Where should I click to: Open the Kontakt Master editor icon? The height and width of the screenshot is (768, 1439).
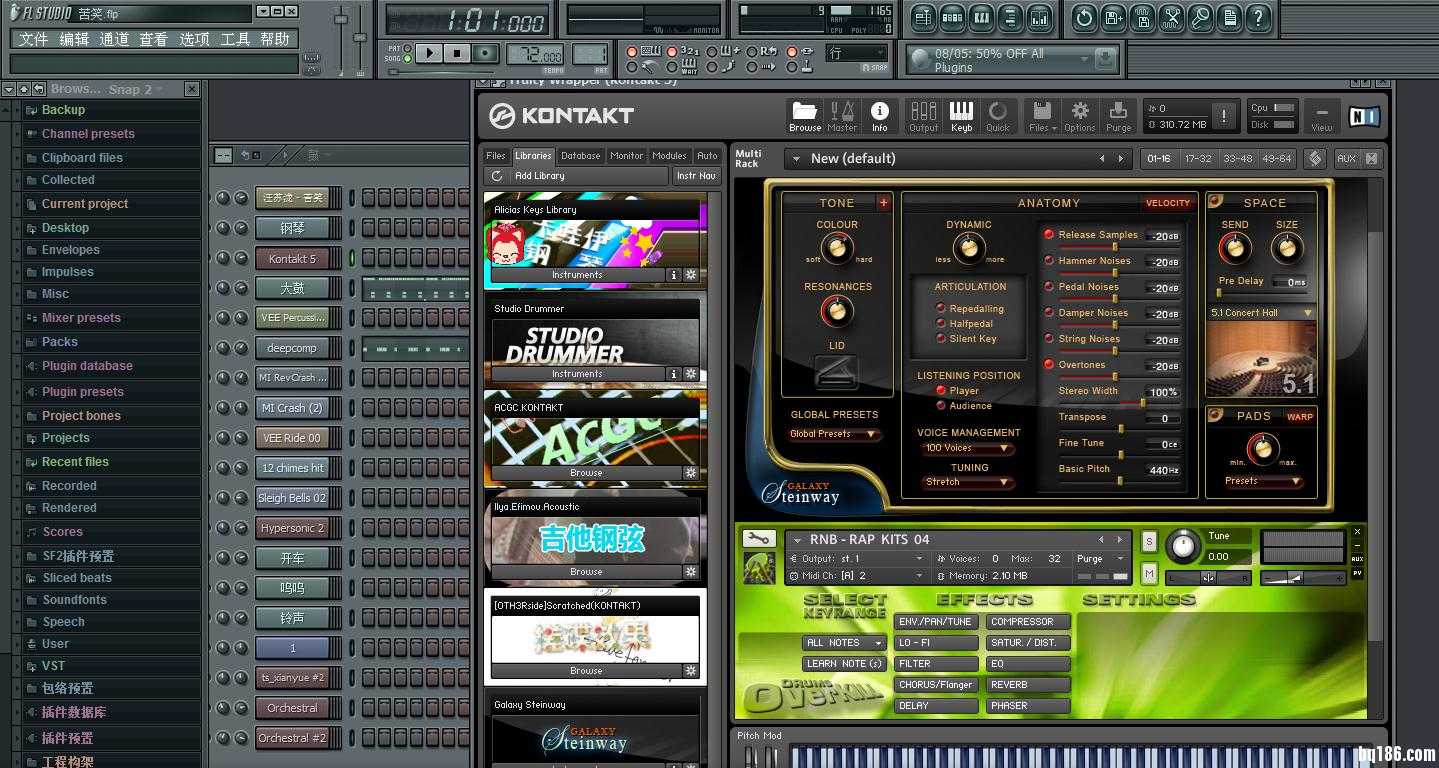coord(842,116)
